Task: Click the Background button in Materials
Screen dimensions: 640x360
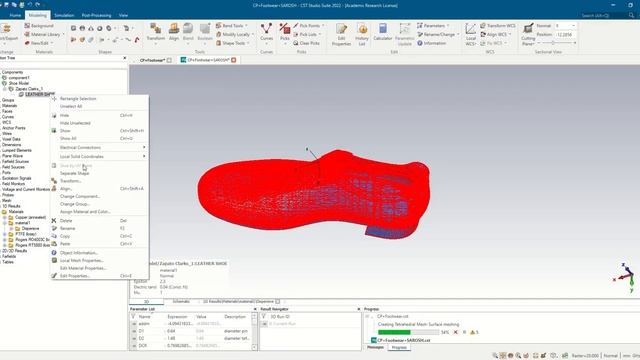Action: (39, 26)
